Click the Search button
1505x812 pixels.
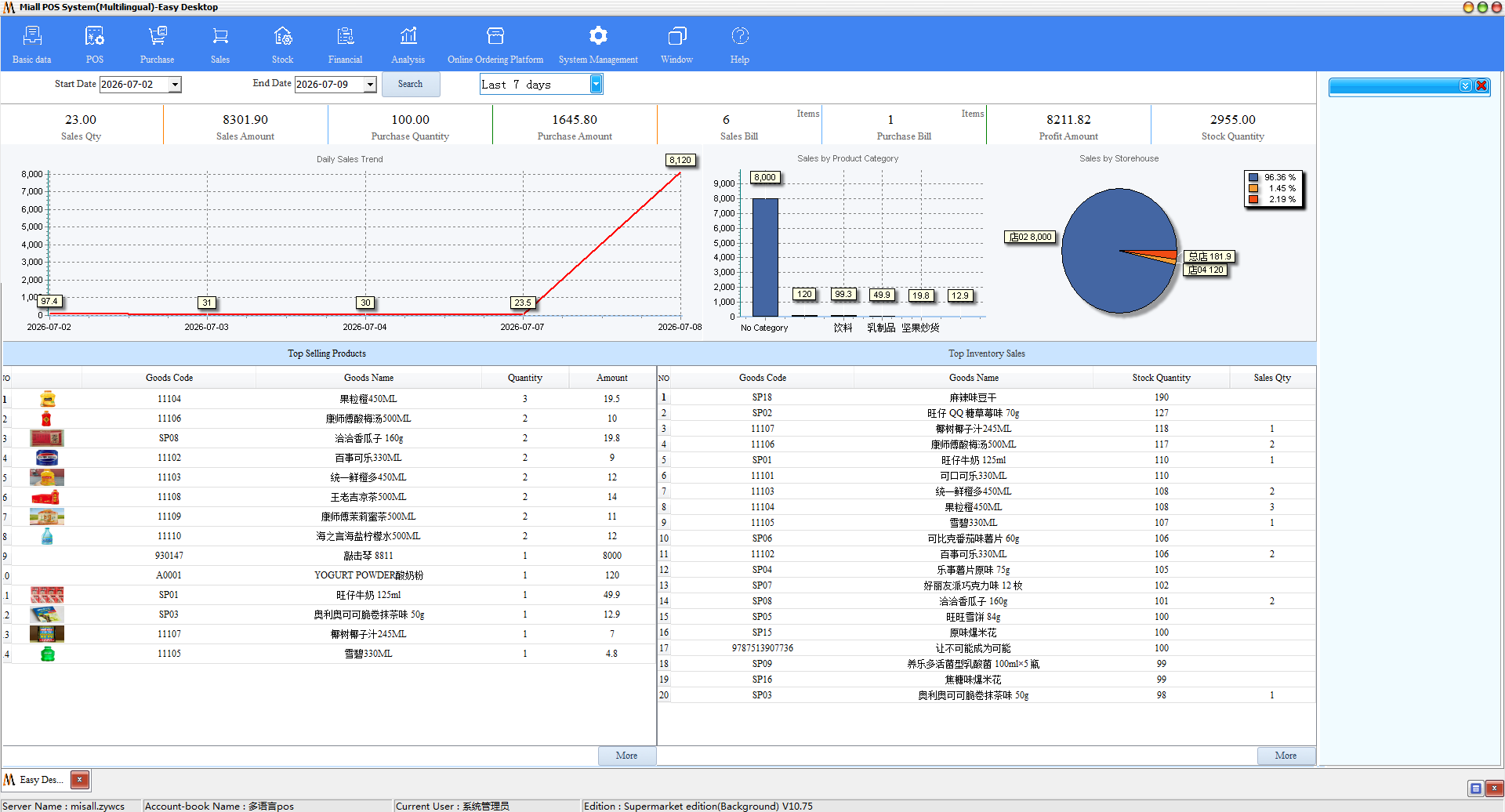point(411,84)
